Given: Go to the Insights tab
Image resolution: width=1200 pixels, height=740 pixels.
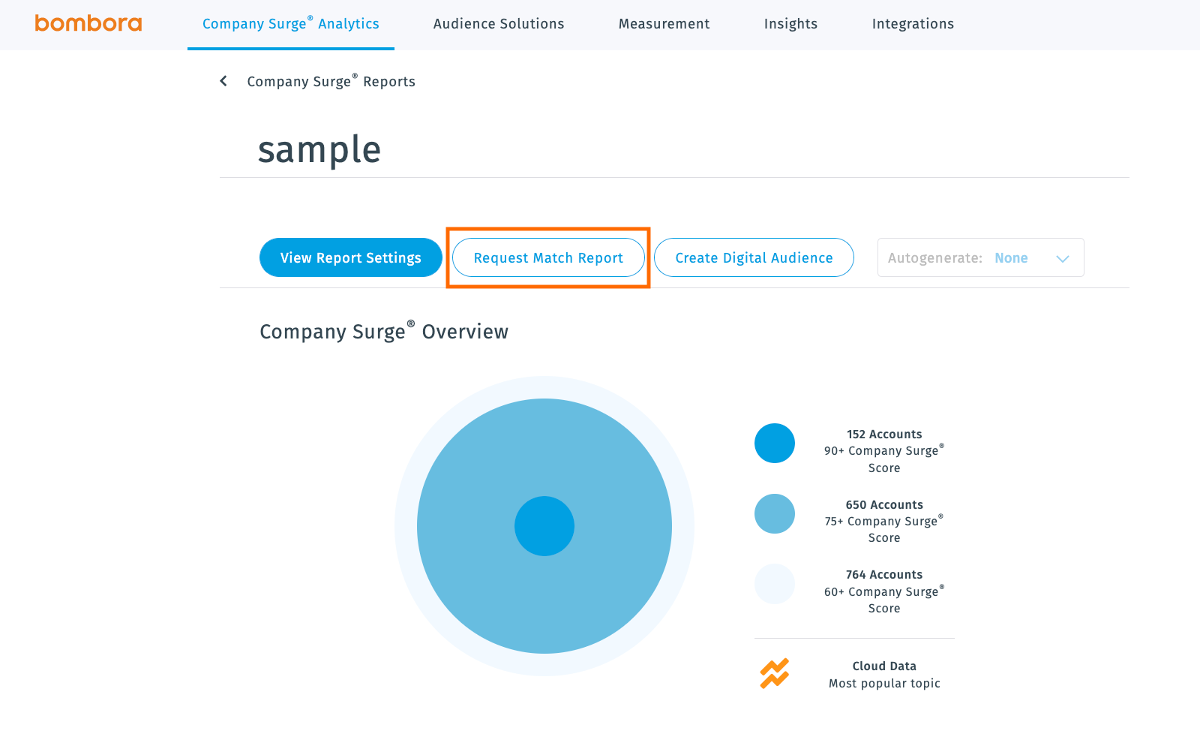Looking at the screenshot, I should click(x=790, y=23).
